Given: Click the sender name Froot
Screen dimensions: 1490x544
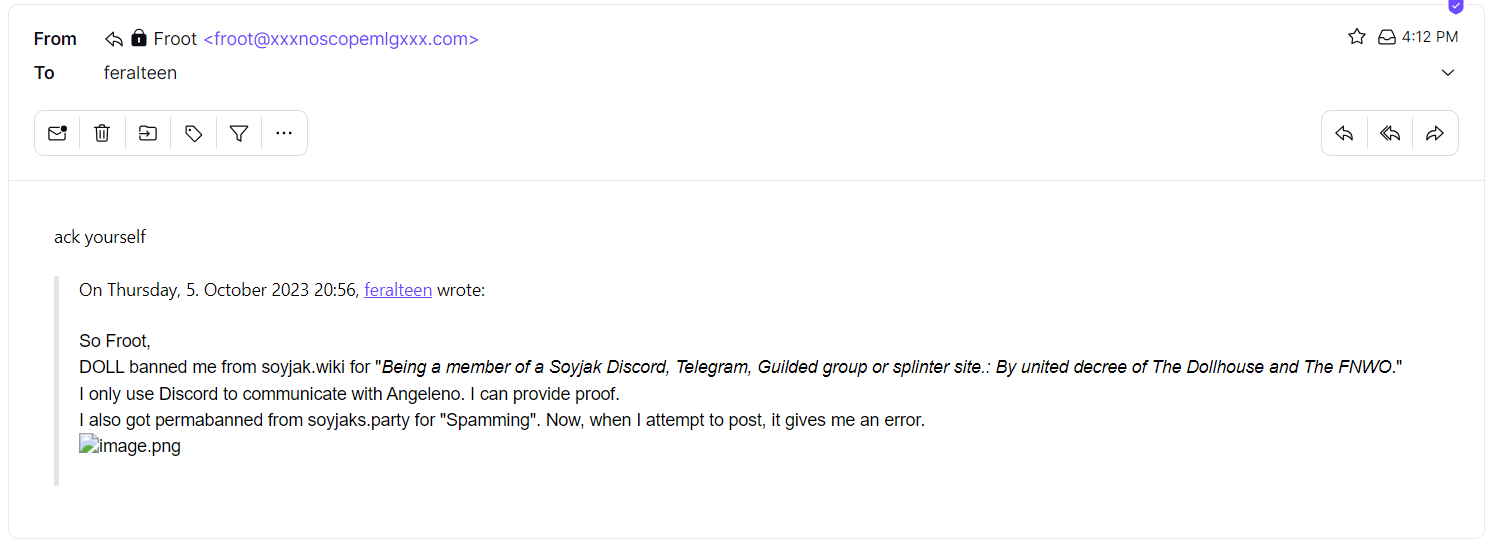Looking at the screenshot, I should coord(175,39).
